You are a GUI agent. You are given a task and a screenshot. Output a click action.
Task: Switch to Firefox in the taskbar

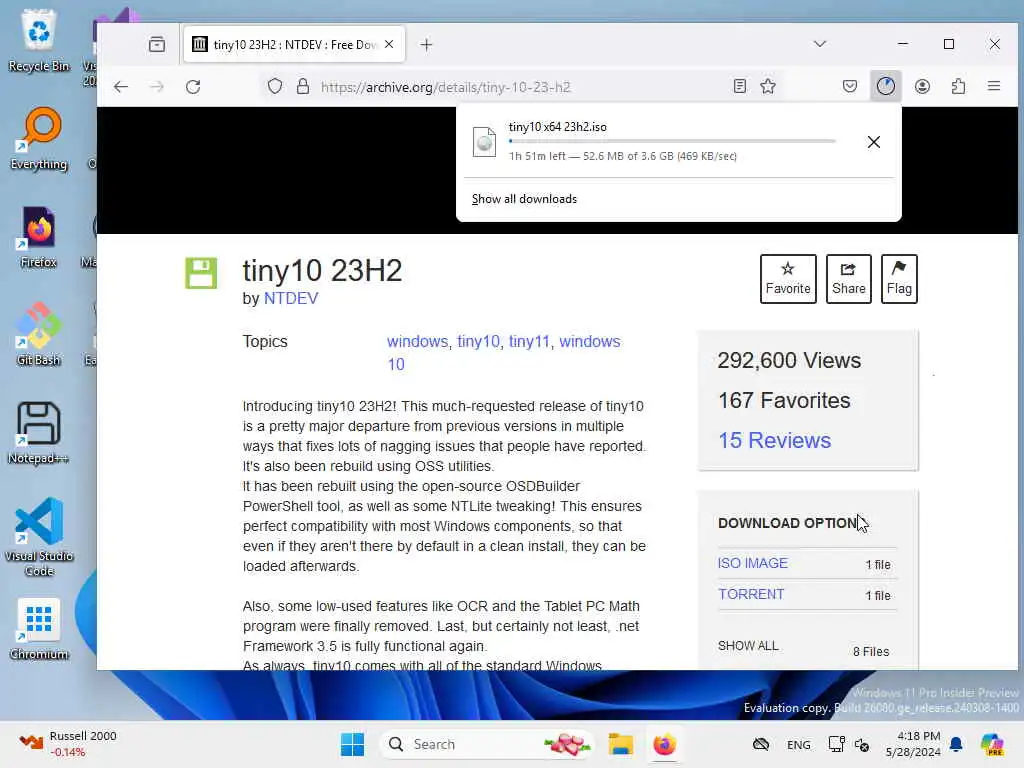[665, 744]
